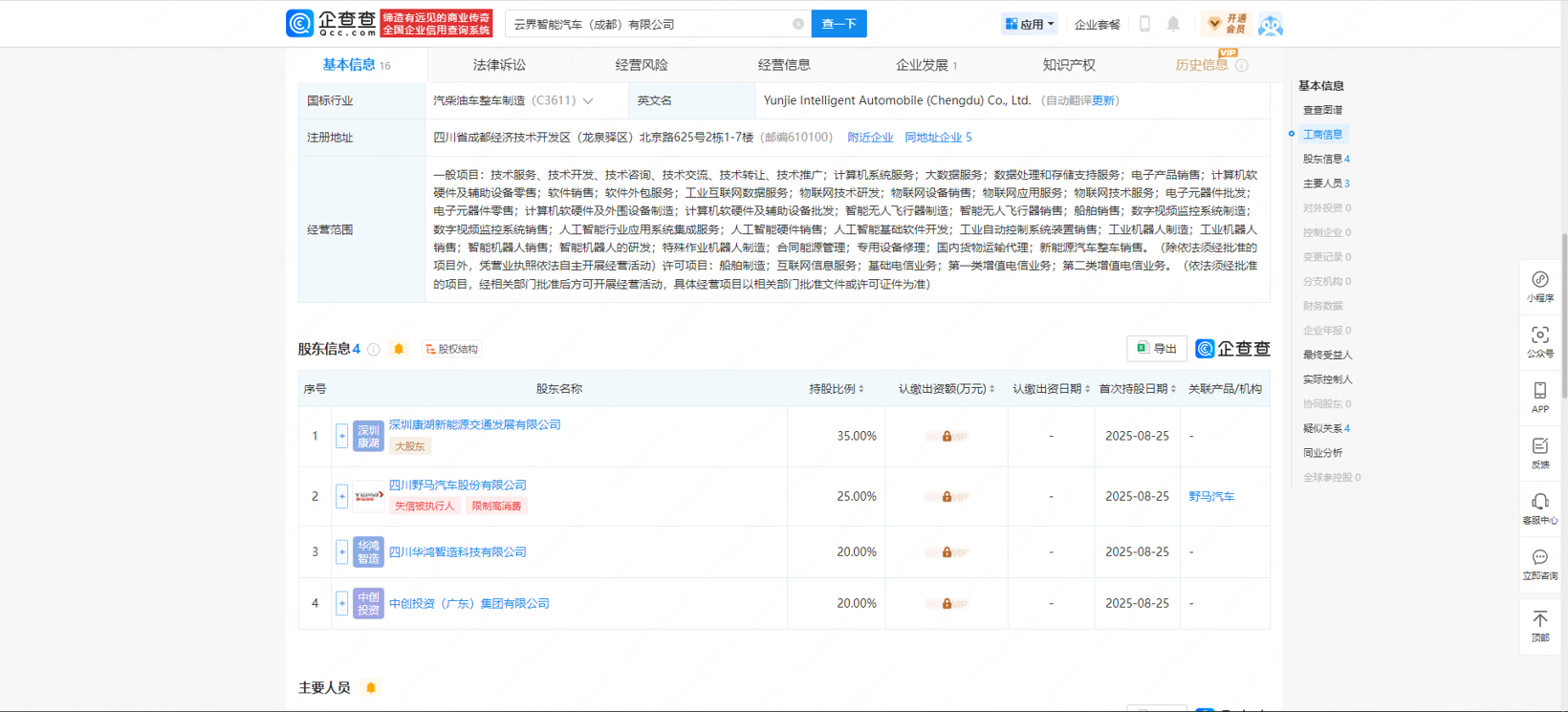Open 公众号 floating icon
Viewport: 1568px width, 712px height.
pos(1540,342)
